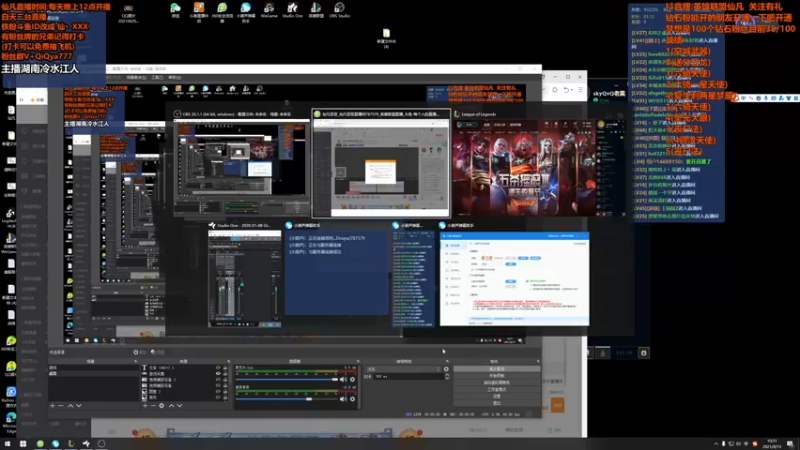This screenshot has height=450, width=800.
Task: Open source properties gear in Sources panel
Action: pos(162,406)
